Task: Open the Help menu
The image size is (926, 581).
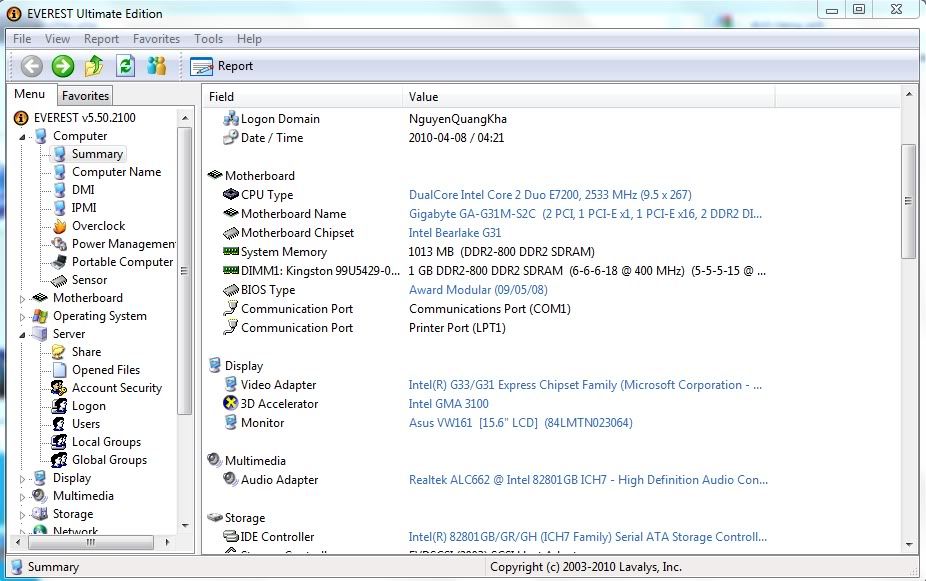Action: [x=249, y=39]
